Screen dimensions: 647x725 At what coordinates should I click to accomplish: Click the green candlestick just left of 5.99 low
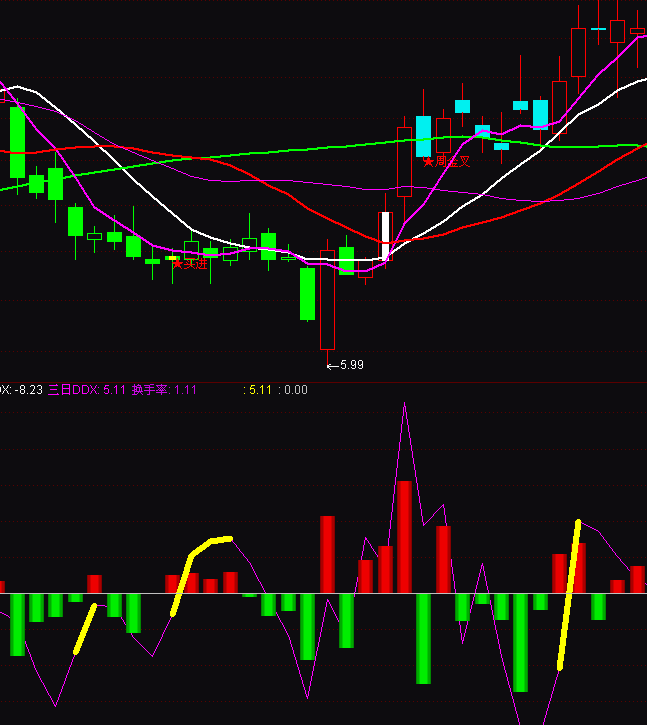click(308, 293)
